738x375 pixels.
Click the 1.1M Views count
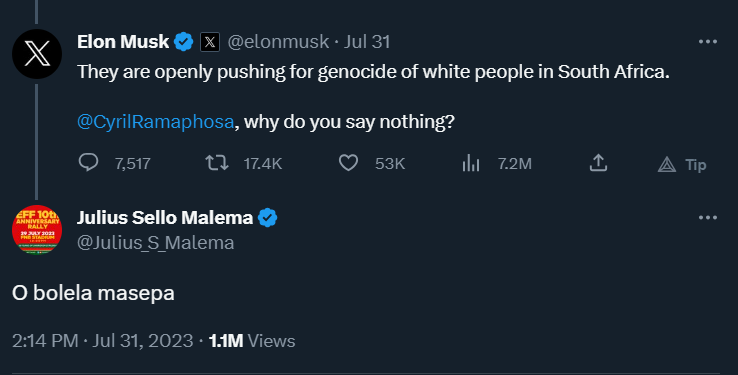point(252,341)
